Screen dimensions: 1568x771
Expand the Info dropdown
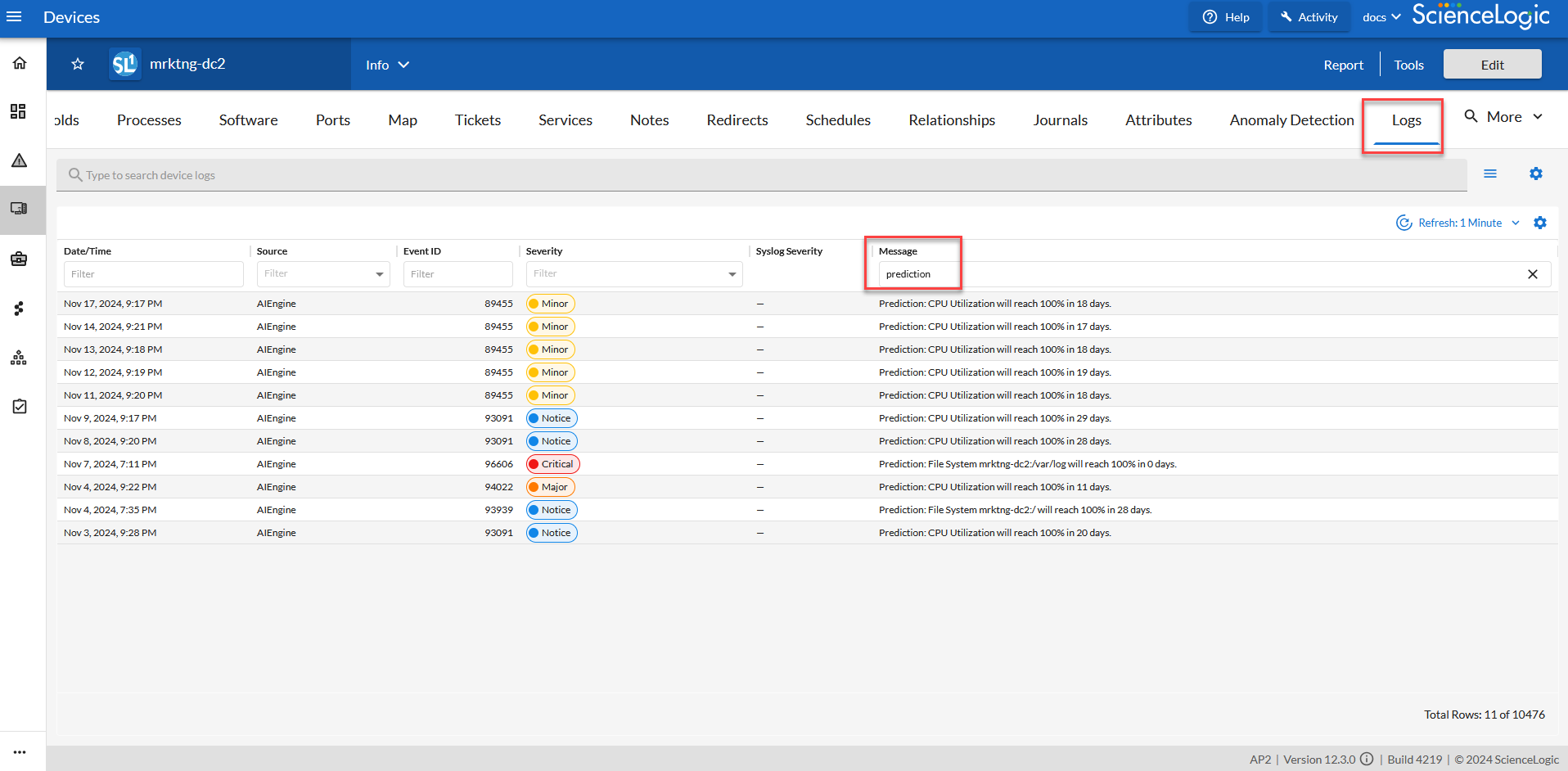pos(387,65)
